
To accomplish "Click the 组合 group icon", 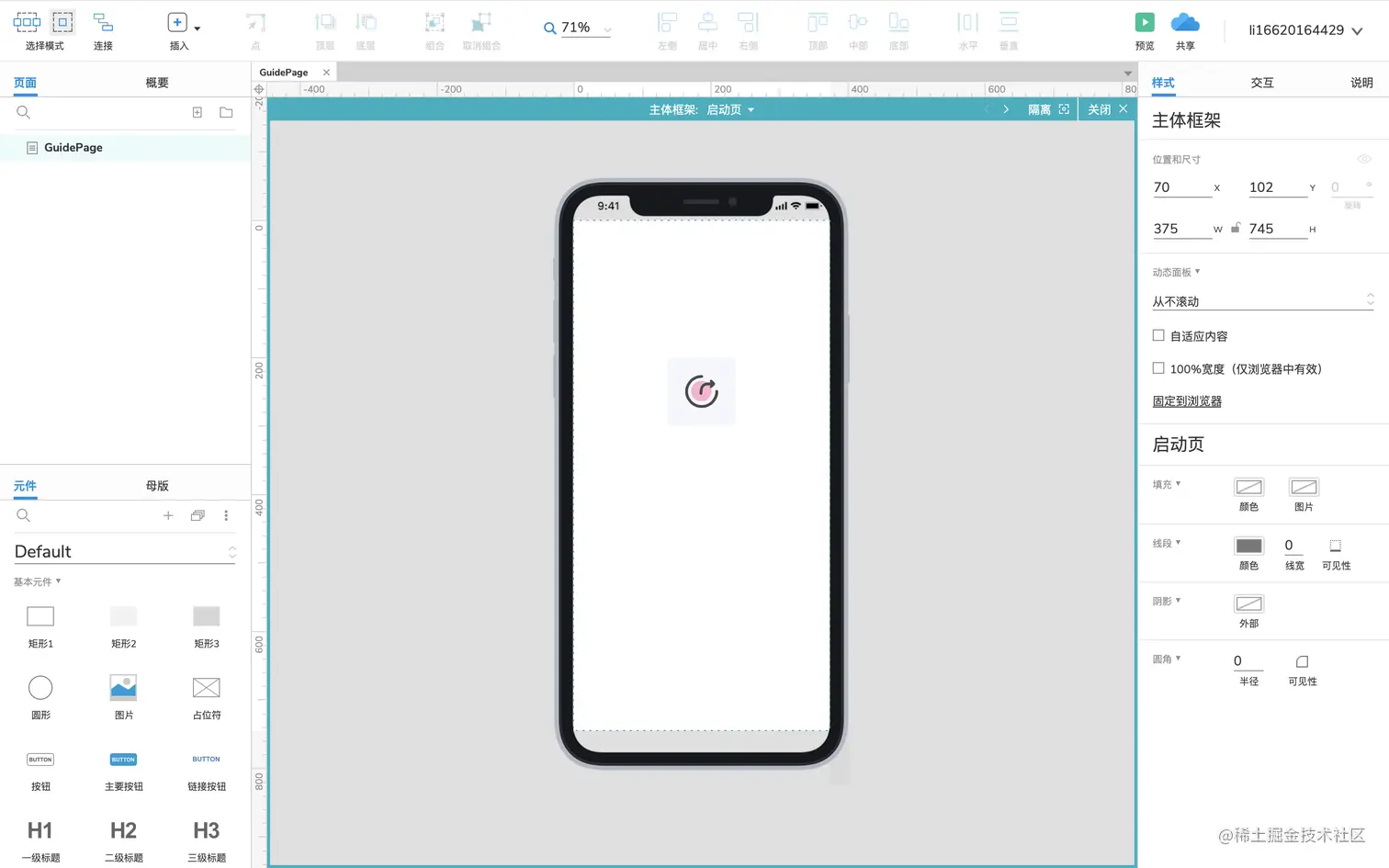I will [x=435, y=22].
